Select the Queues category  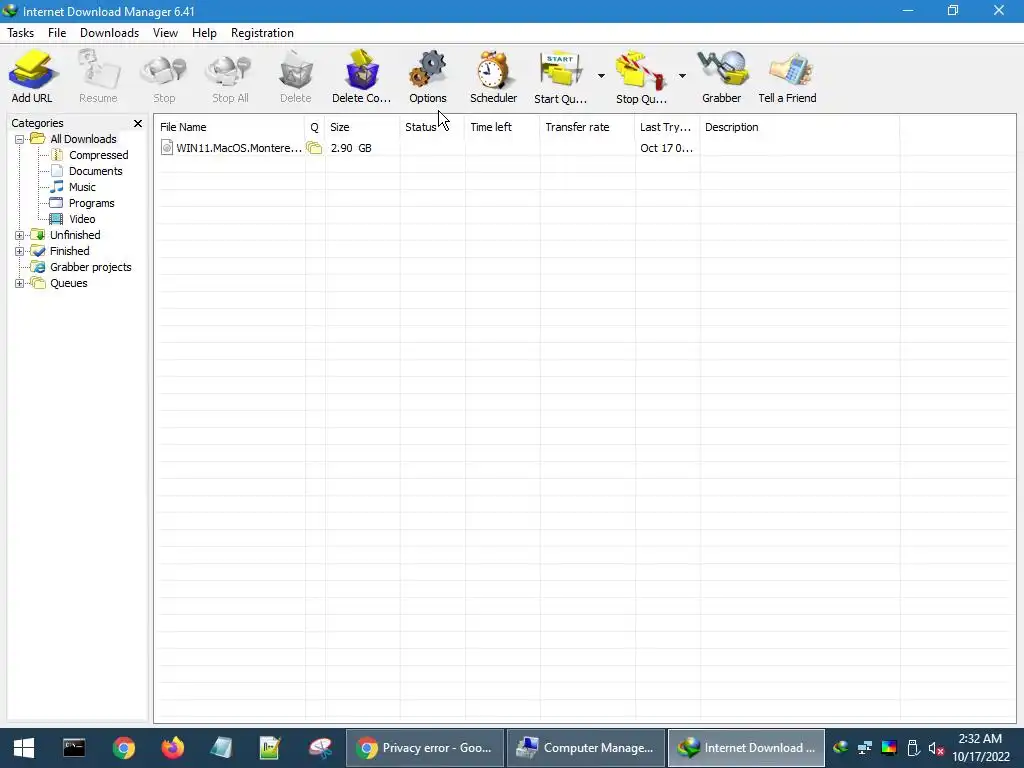point(69,283)
